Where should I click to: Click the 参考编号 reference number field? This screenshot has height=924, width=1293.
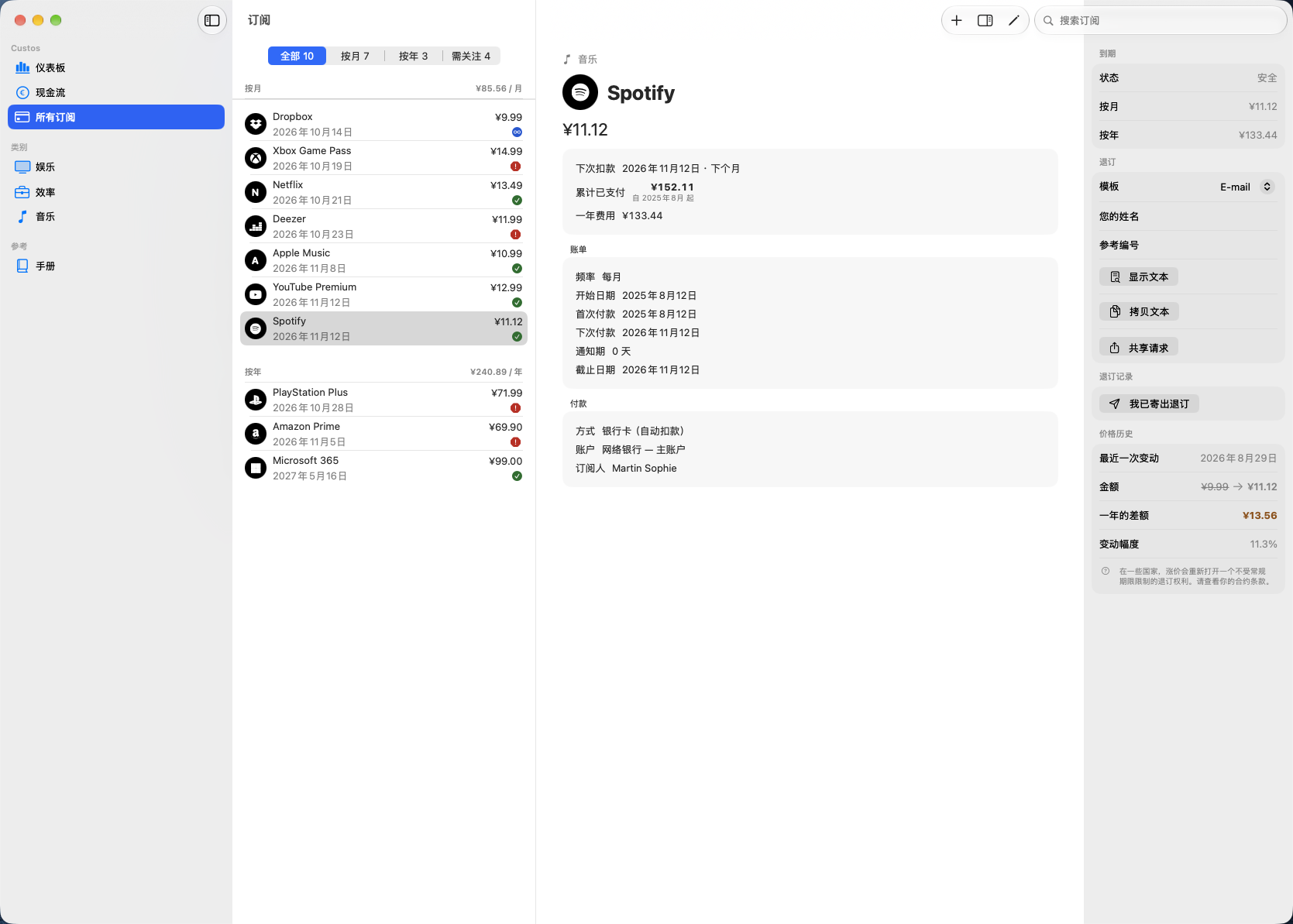pos(1188,245)
